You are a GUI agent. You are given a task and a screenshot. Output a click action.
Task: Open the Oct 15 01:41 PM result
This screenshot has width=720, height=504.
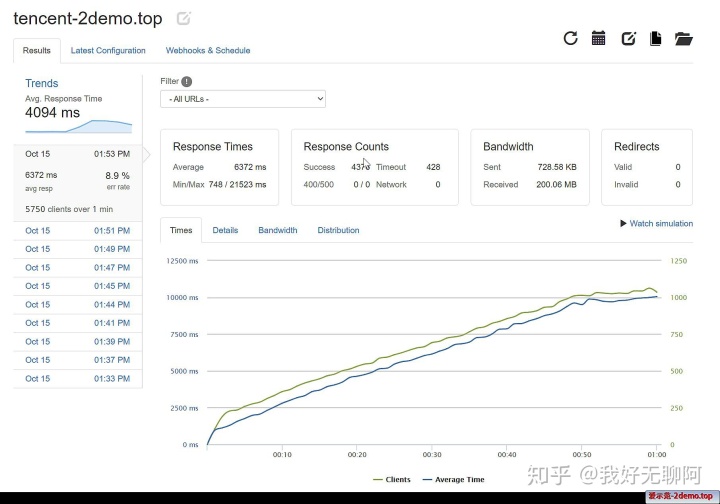pos(78,323)
